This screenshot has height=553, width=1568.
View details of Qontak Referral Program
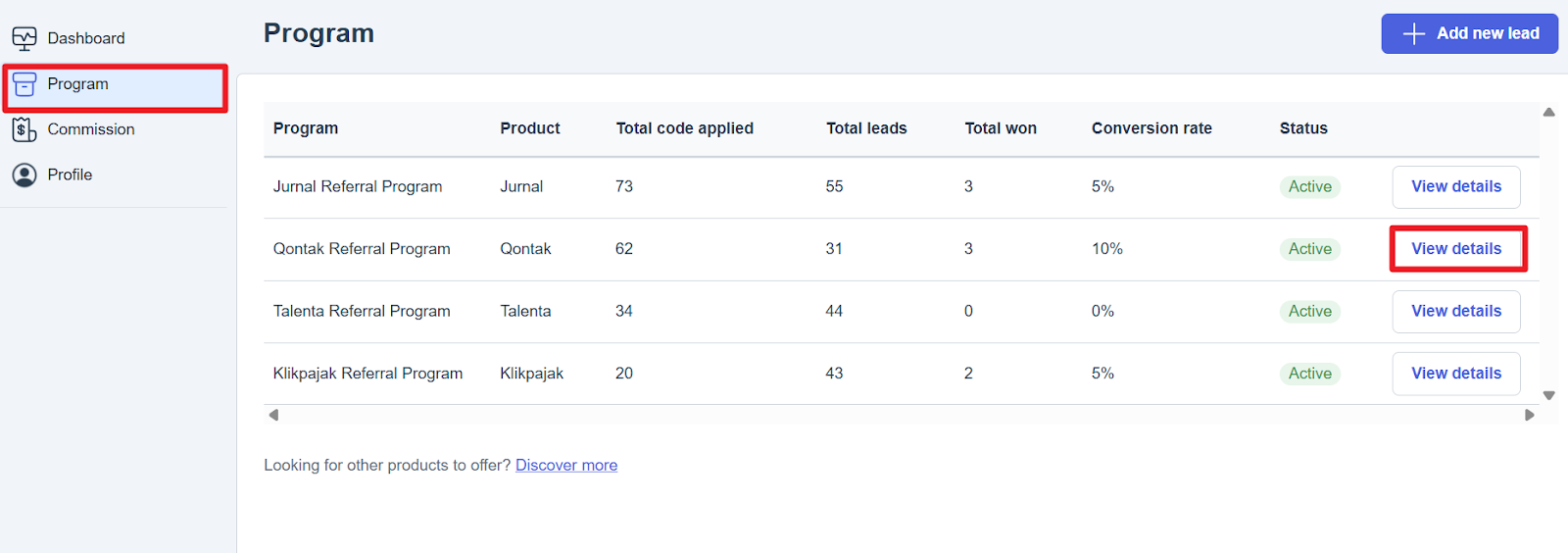point(1455,249)
